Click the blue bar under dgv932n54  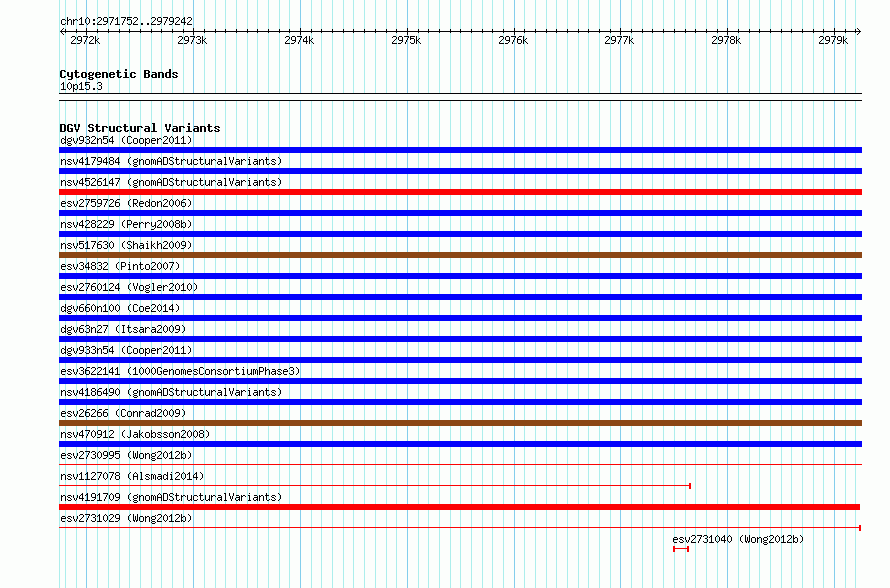coord(460,150)
